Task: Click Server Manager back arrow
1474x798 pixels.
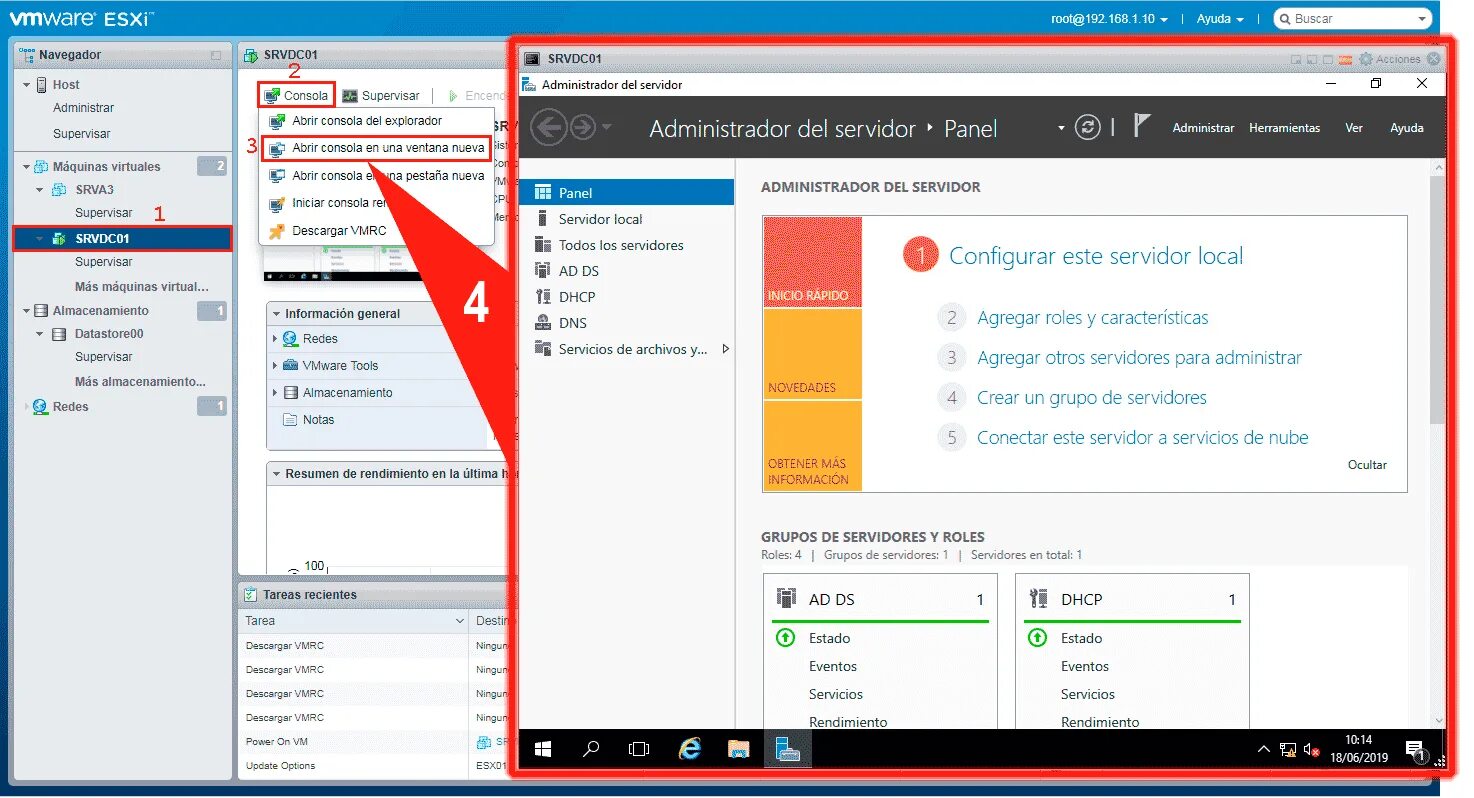Action: (548, 128)
